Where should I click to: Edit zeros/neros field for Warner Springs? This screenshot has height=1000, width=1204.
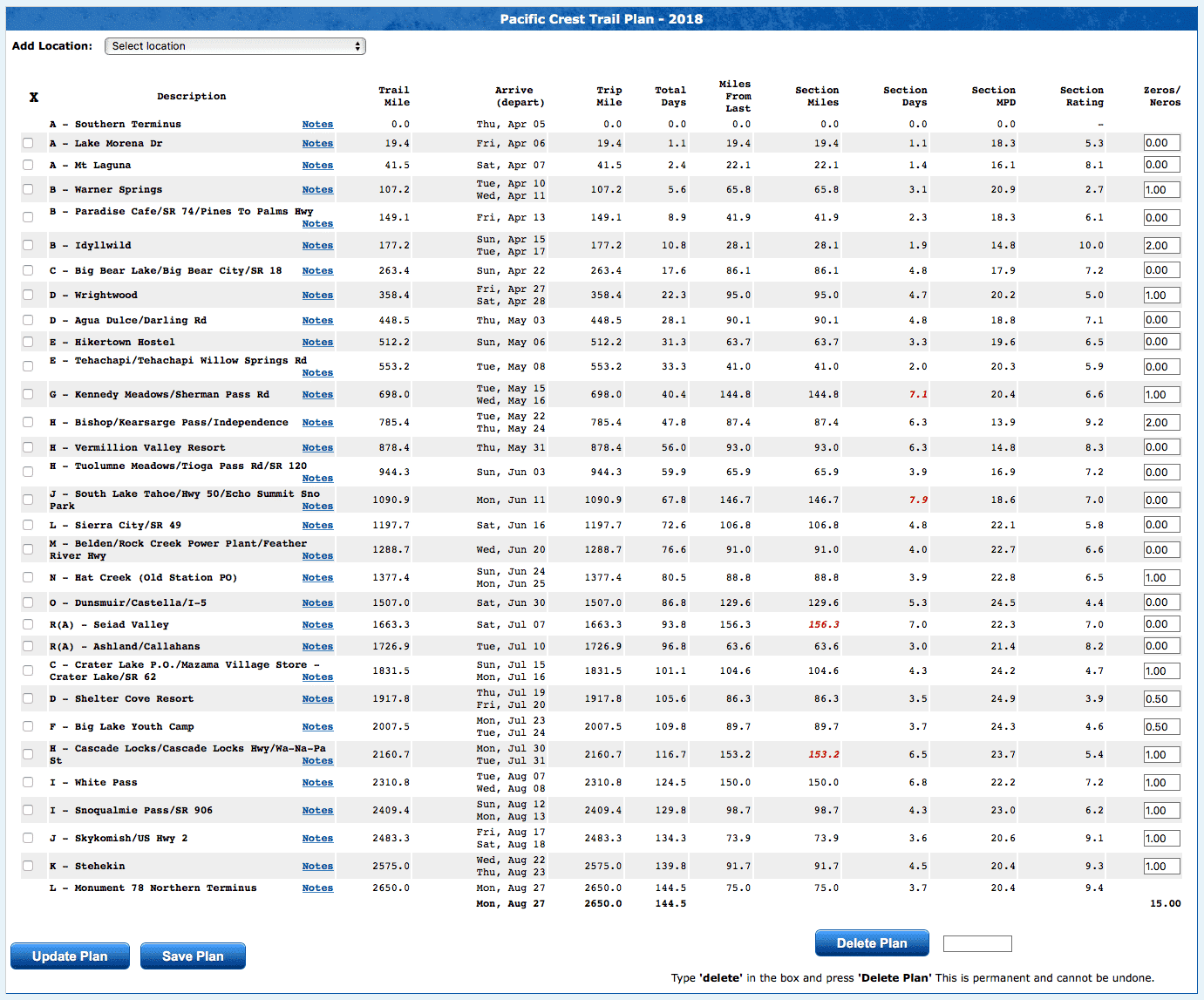(1161, 189)
